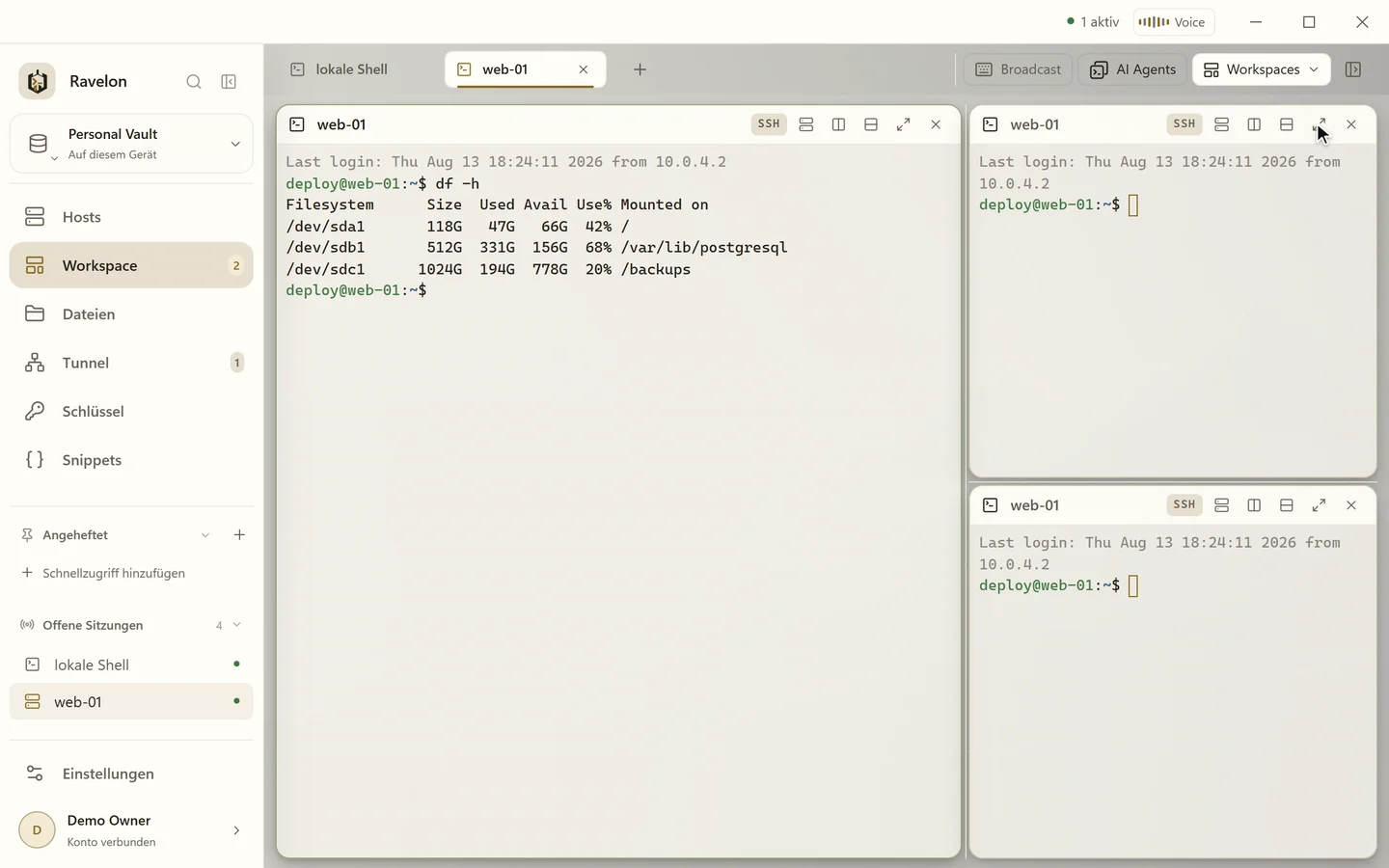Split the df -h pane into columns
The width and height of the screenshot is (1389, 868).
[838, 124]
